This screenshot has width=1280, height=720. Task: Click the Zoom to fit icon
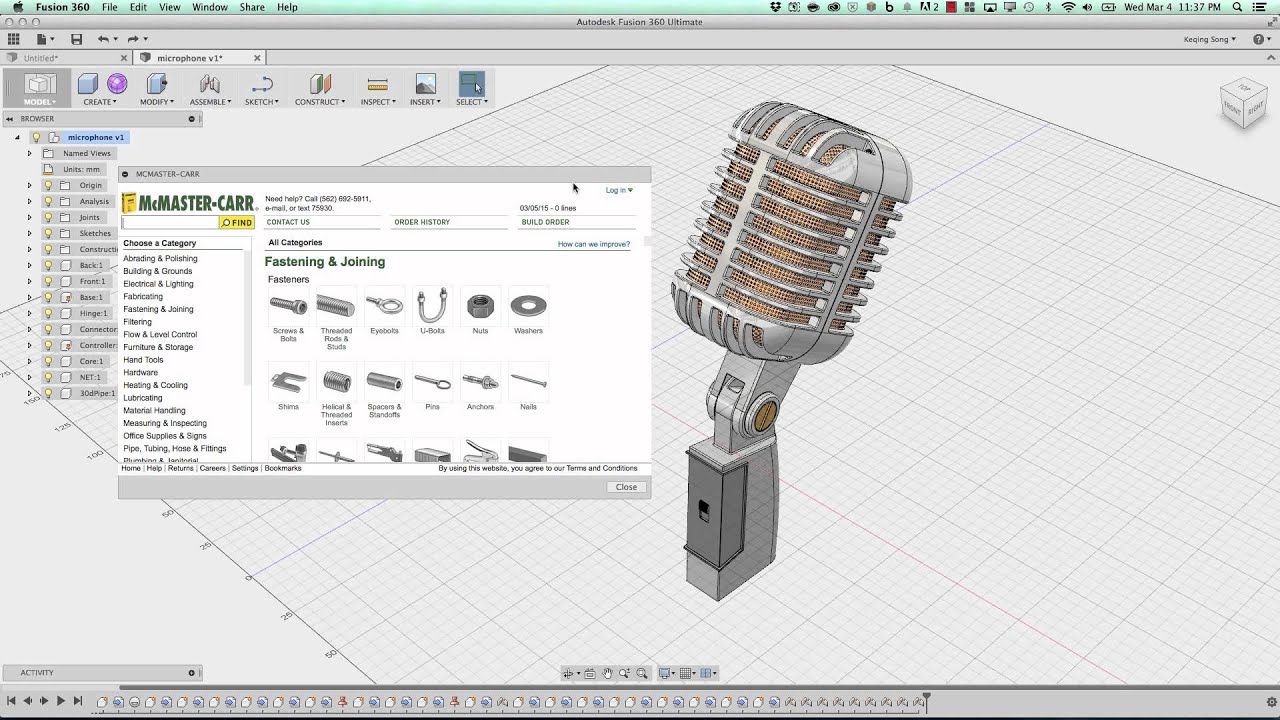642,674
